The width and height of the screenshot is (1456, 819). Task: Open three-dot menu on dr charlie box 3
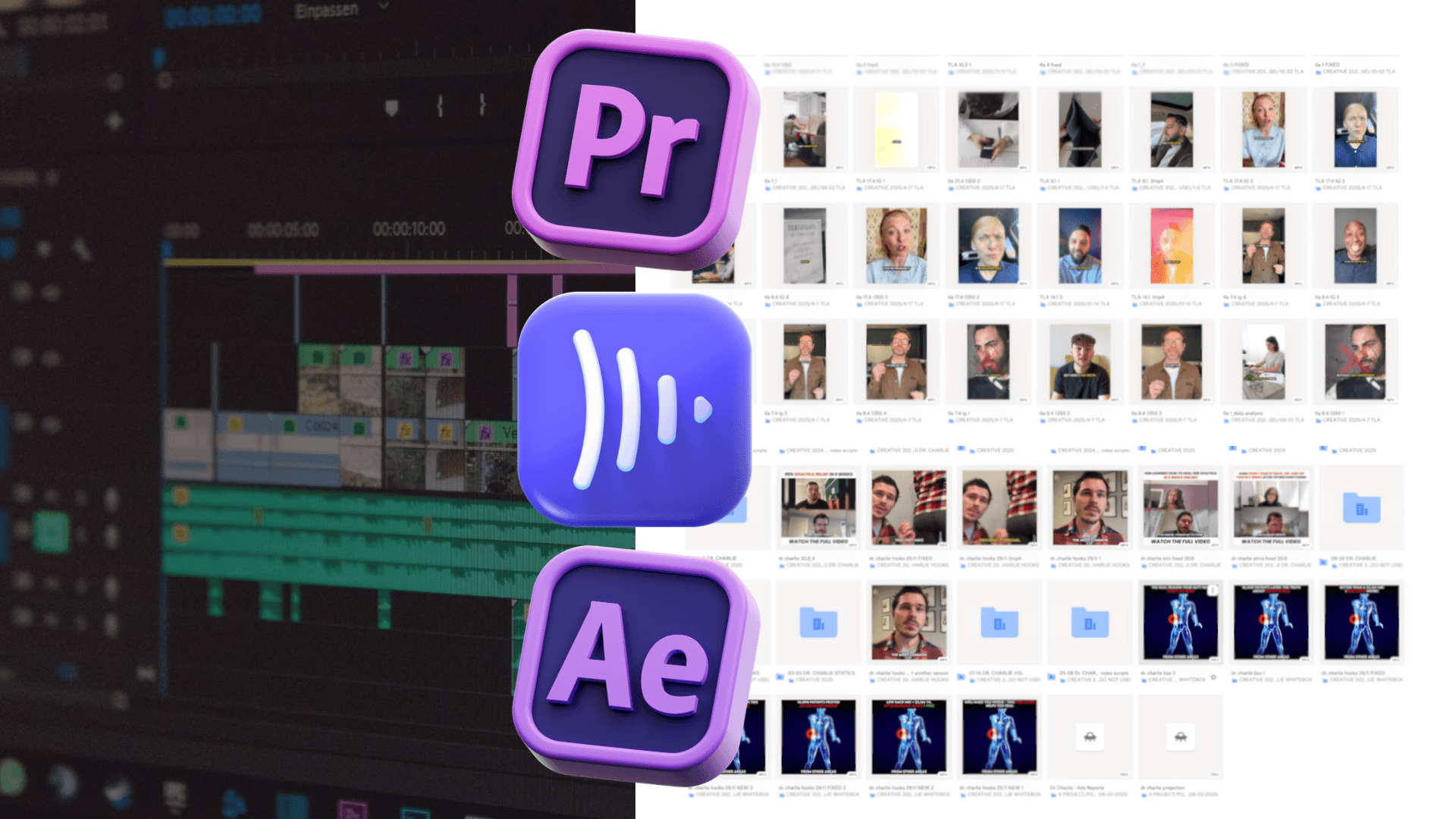click(x=1213, y=590)
